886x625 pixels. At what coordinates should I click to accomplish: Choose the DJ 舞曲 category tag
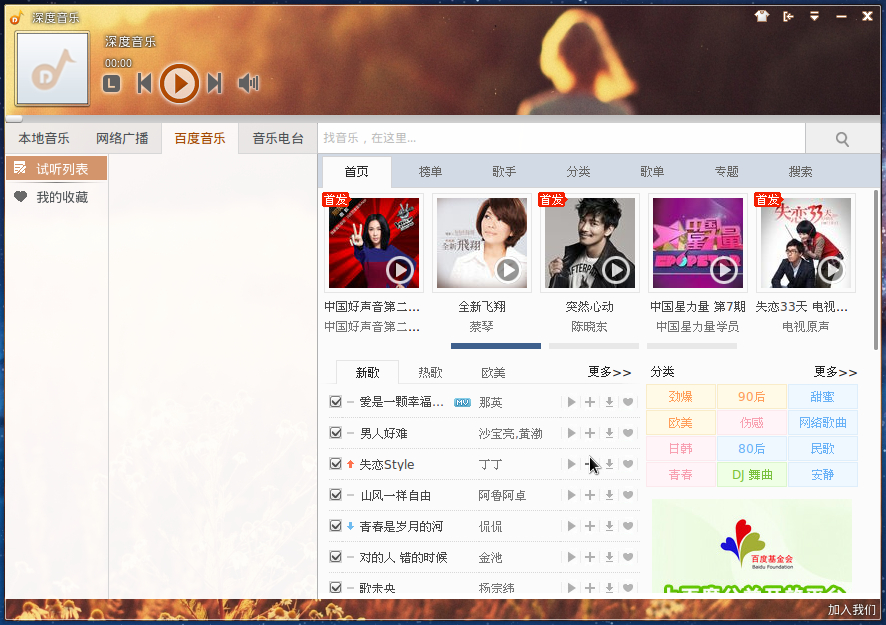pos(752,475)
